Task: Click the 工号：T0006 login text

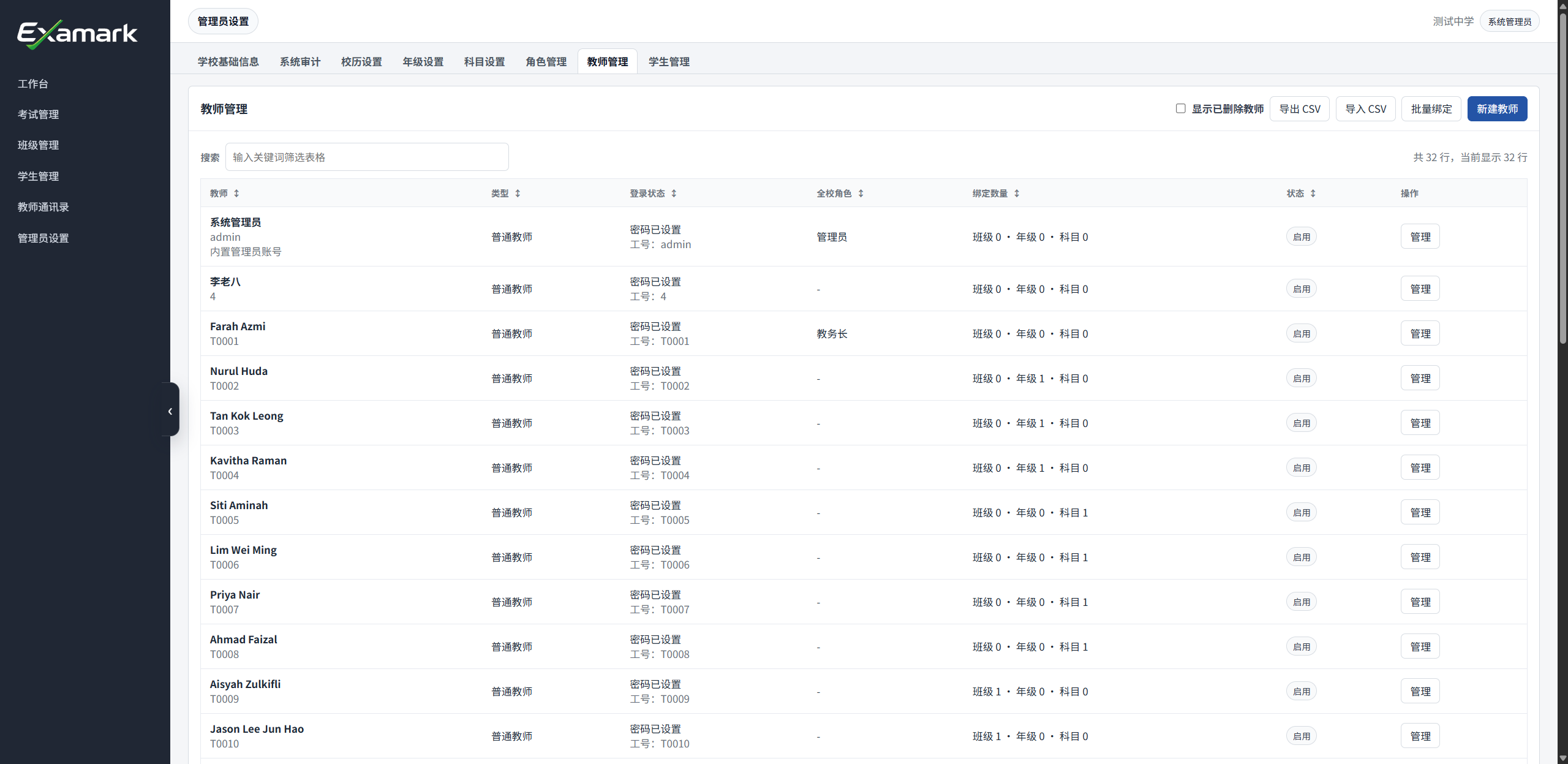Action: point(660,565)
